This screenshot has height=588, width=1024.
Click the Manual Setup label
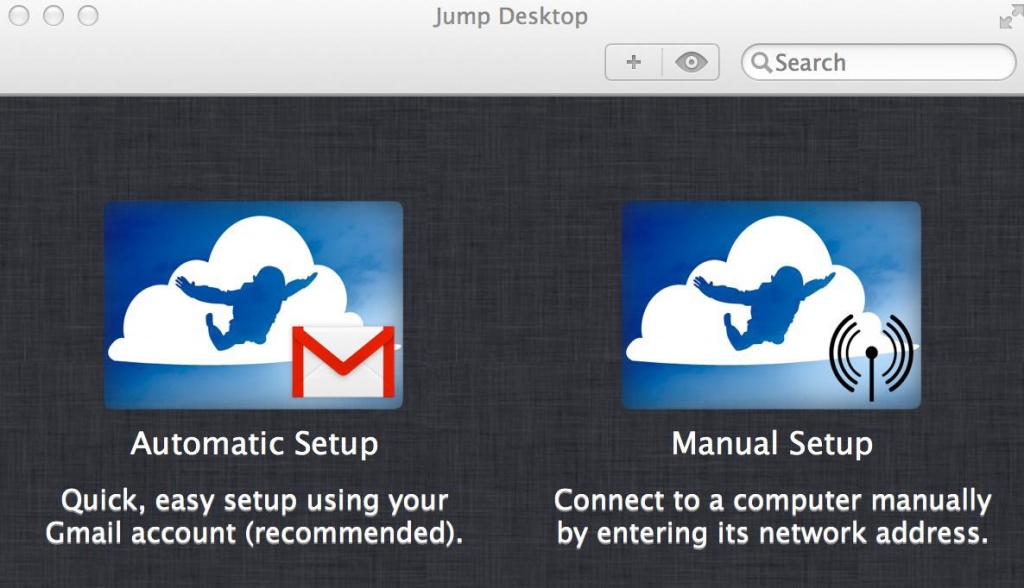tap(772, 444)
